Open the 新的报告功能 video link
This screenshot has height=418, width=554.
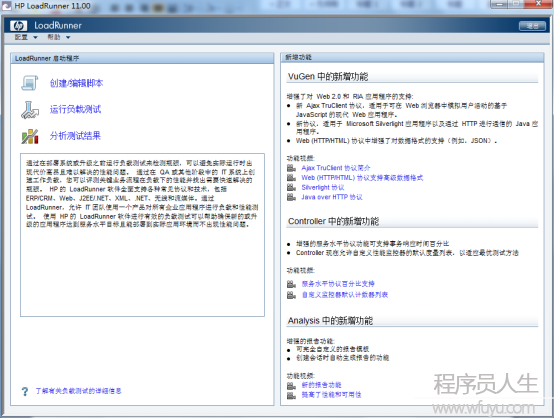point(322,385)
